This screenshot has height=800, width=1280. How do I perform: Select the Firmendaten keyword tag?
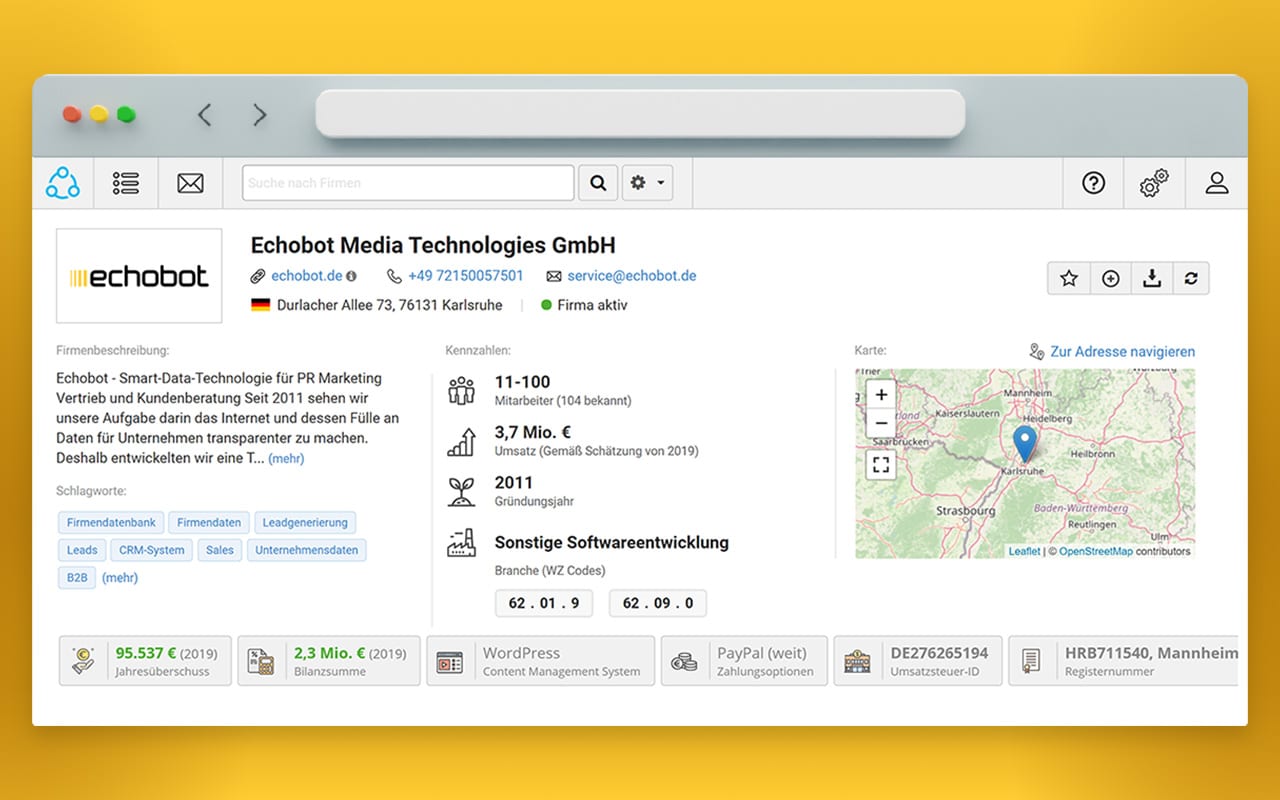pos(210,523)
